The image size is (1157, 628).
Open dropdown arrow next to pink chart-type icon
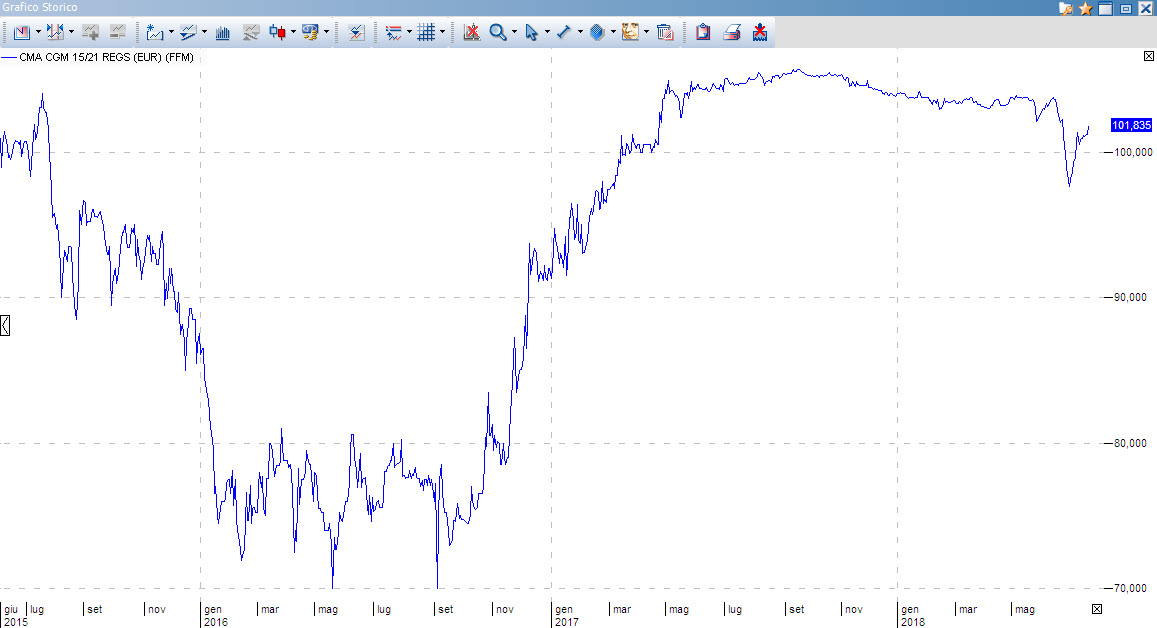[38, 32]
